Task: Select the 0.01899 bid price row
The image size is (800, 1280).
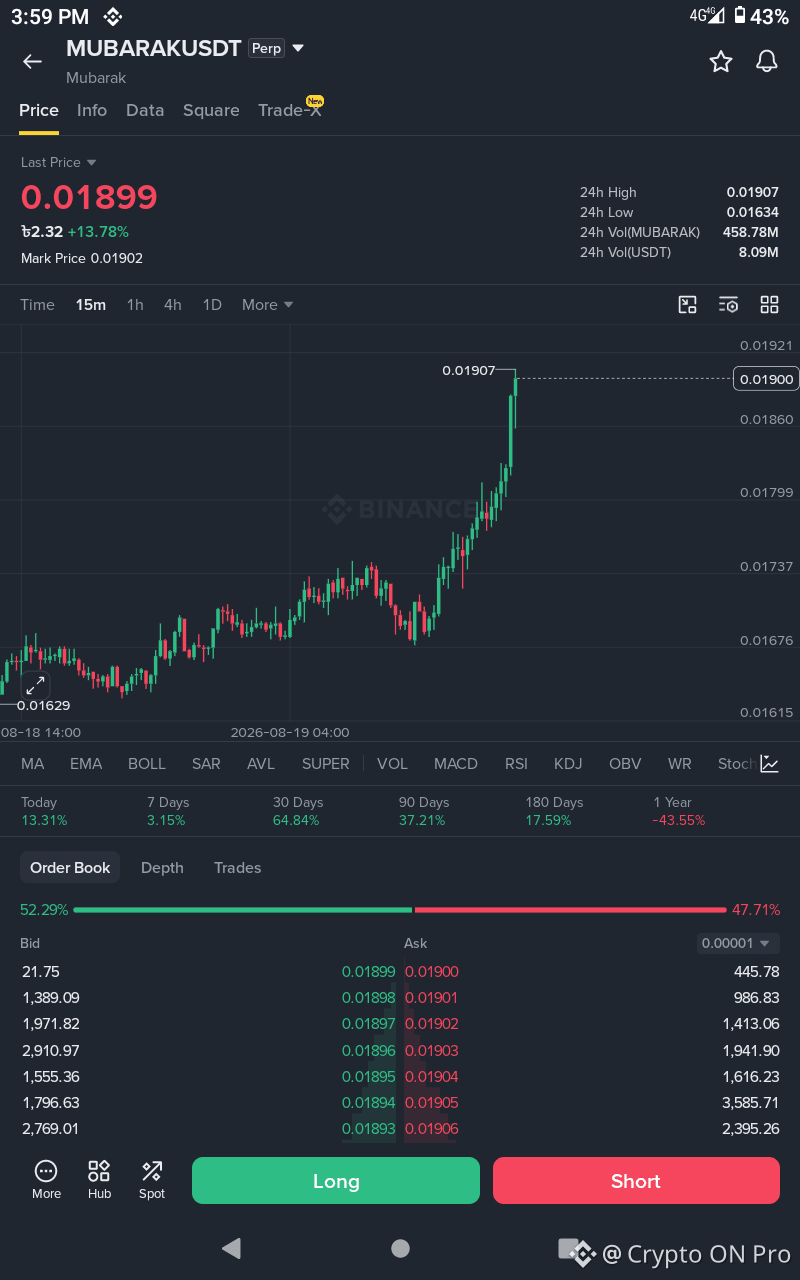Action: coord(208,972)
